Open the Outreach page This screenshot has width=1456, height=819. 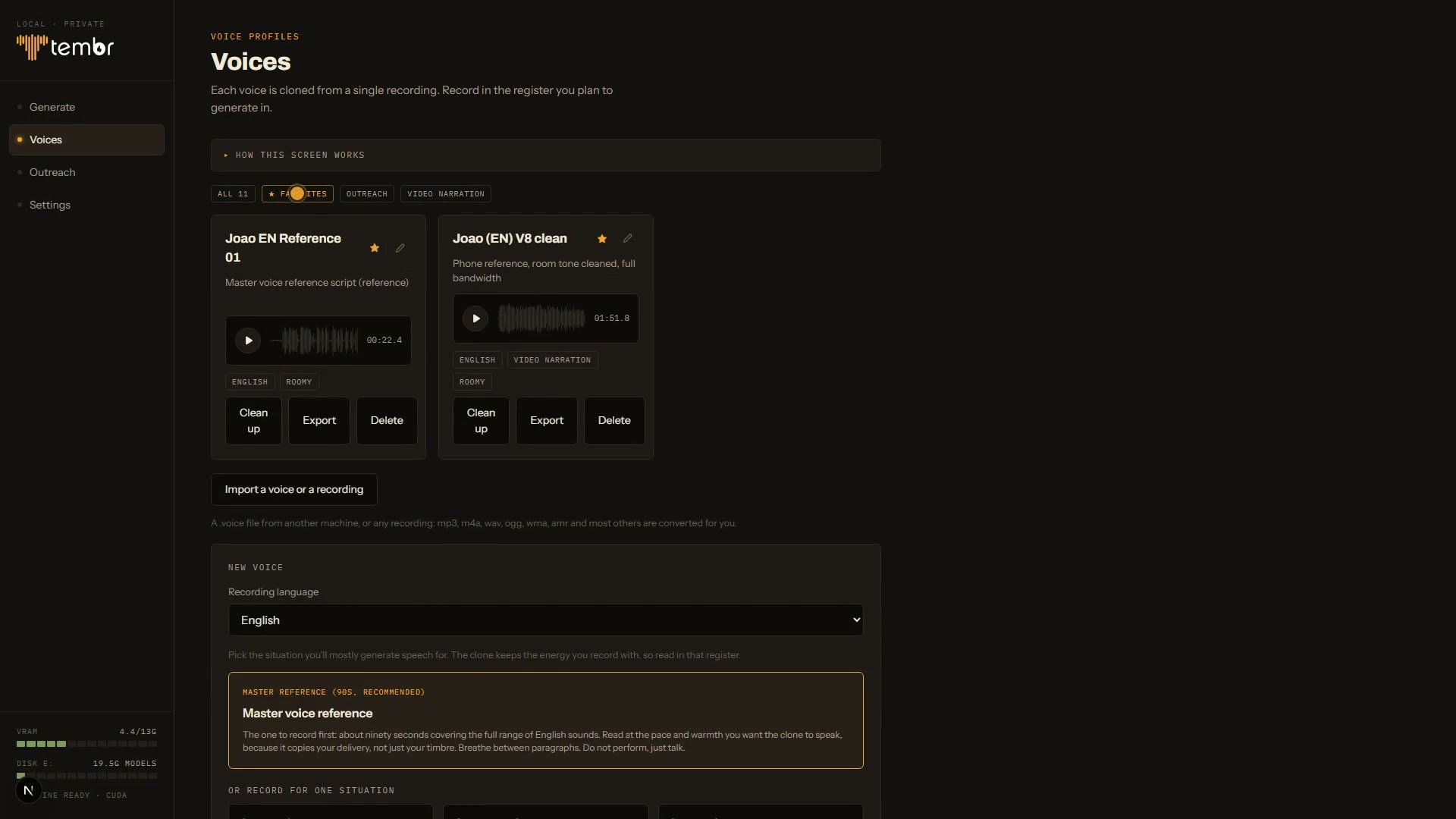[x=86, y=173]
